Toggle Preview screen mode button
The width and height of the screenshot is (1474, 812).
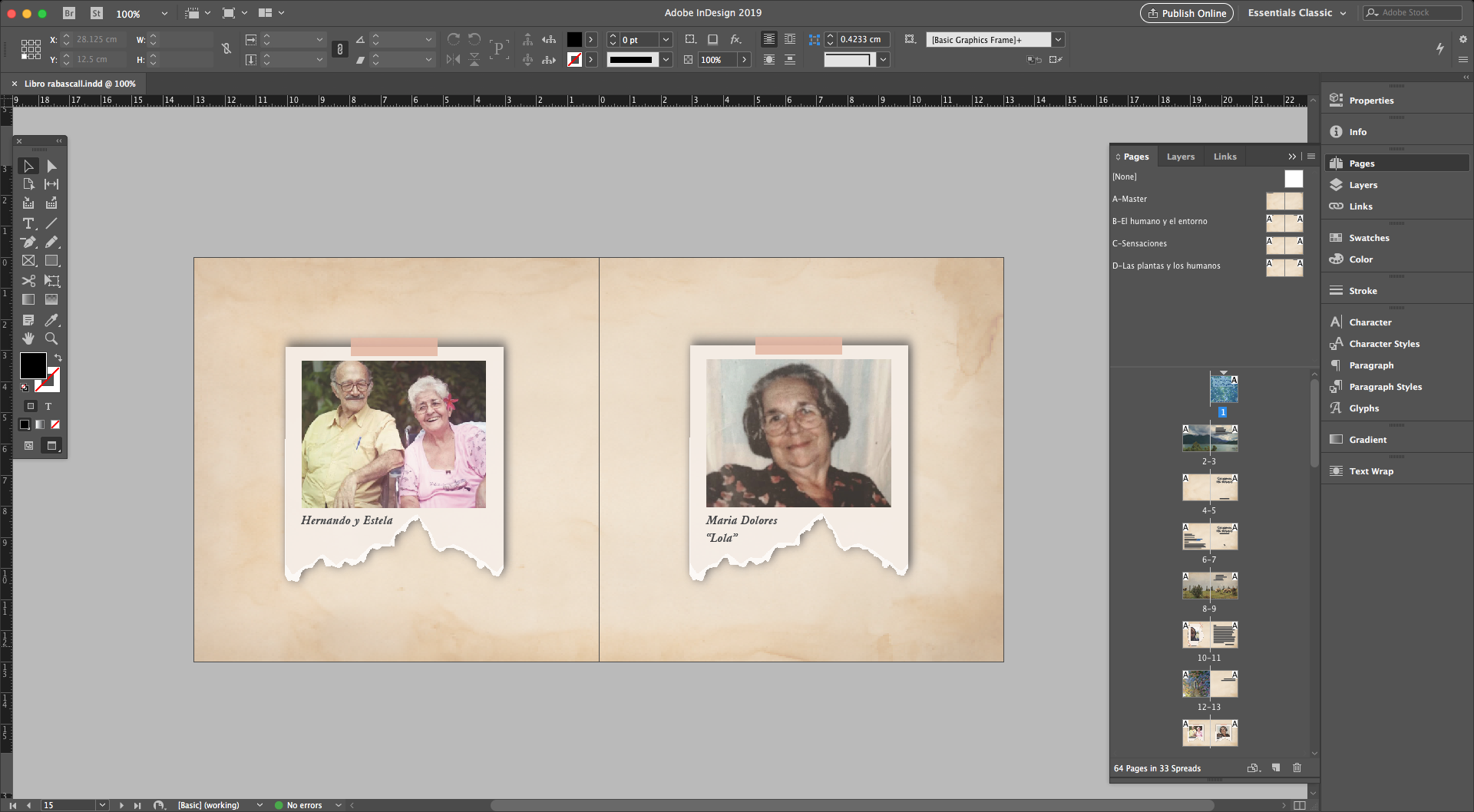coord(51,445)
